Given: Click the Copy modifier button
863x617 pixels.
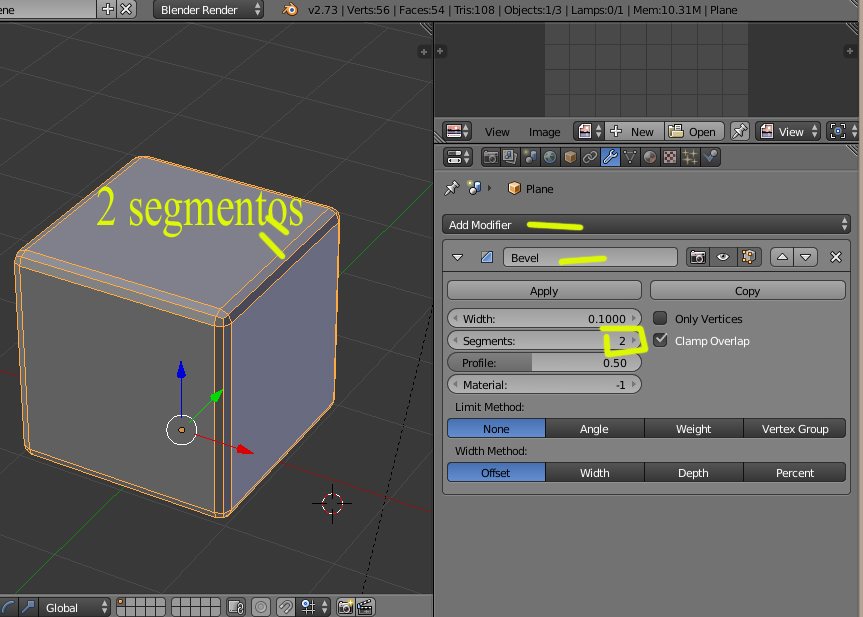Looking at the screenshot, I should [747, 291].
